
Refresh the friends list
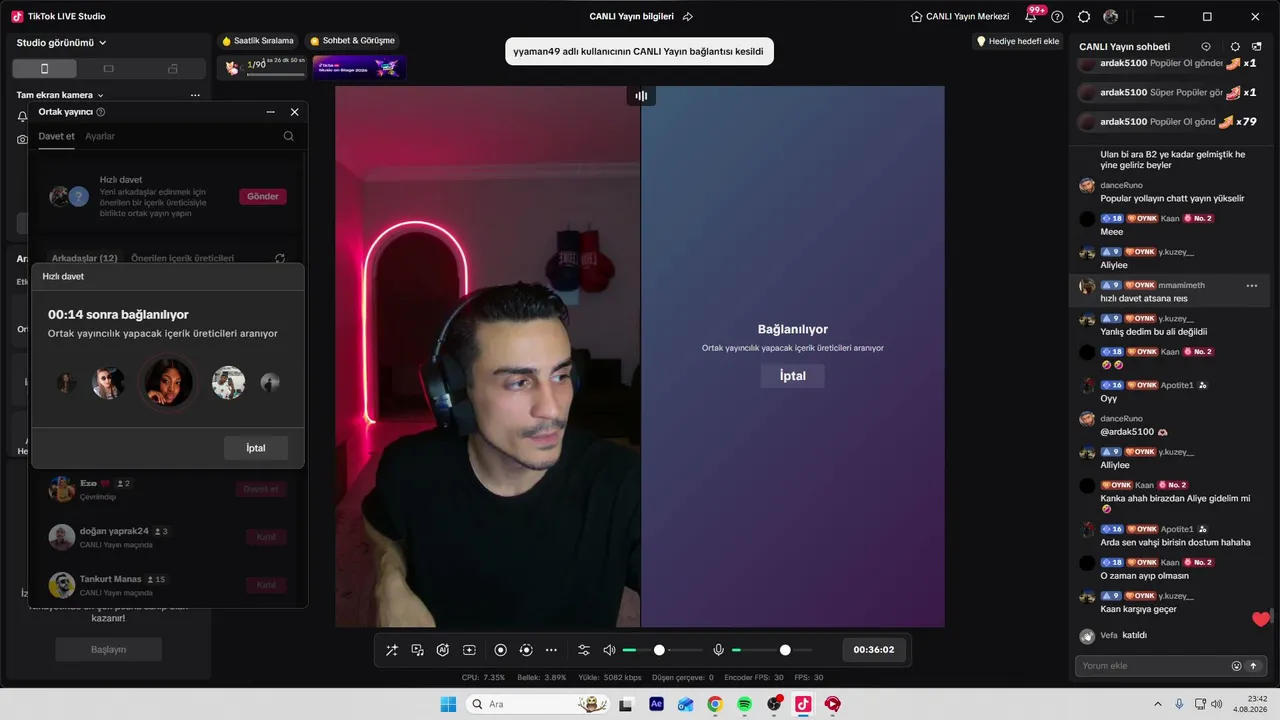(280, 258)
